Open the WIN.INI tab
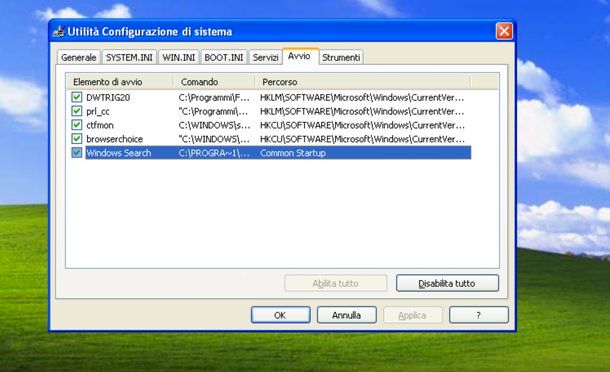The height and width of the screenshot is (372, 610). [x=179, y=57]
